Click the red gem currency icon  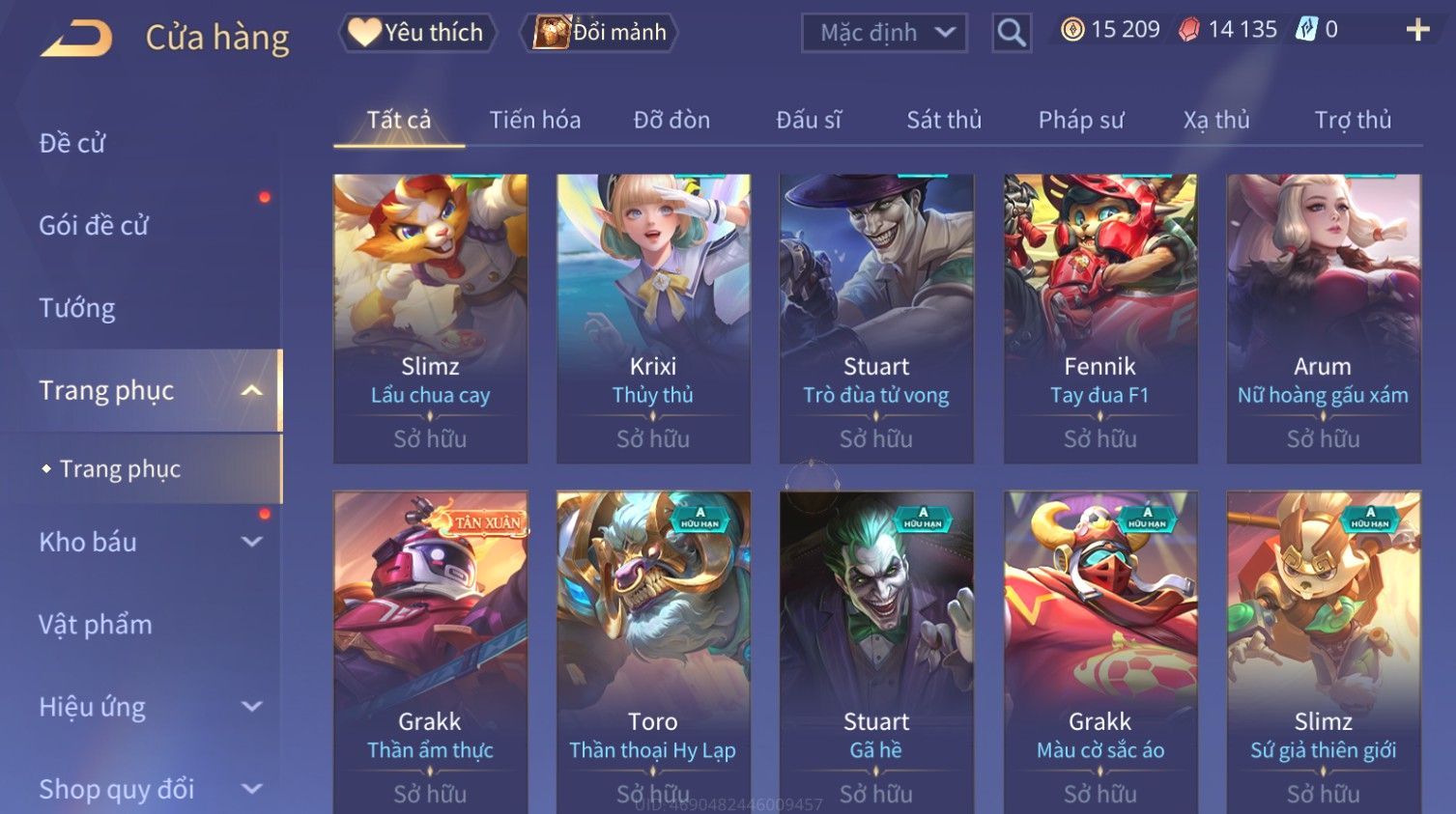click(x=1189, y=30)
